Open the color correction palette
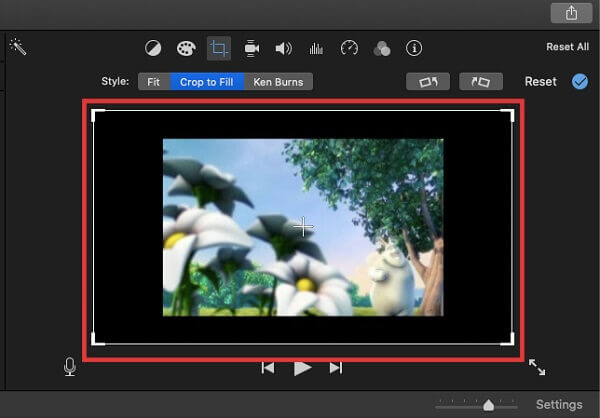The height and width of the screenshot is (418, 600). click(x=186, y=49)
